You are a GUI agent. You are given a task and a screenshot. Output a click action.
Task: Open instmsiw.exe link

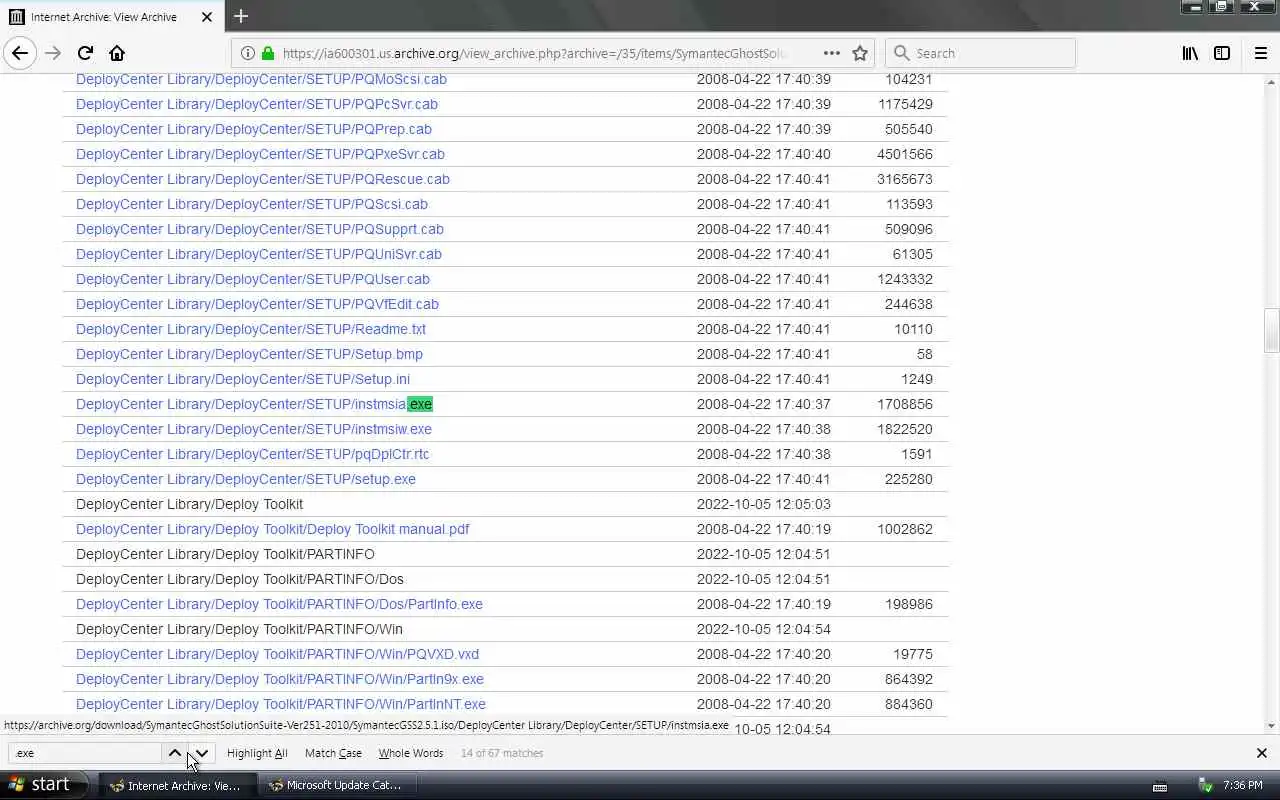[254, 429]
